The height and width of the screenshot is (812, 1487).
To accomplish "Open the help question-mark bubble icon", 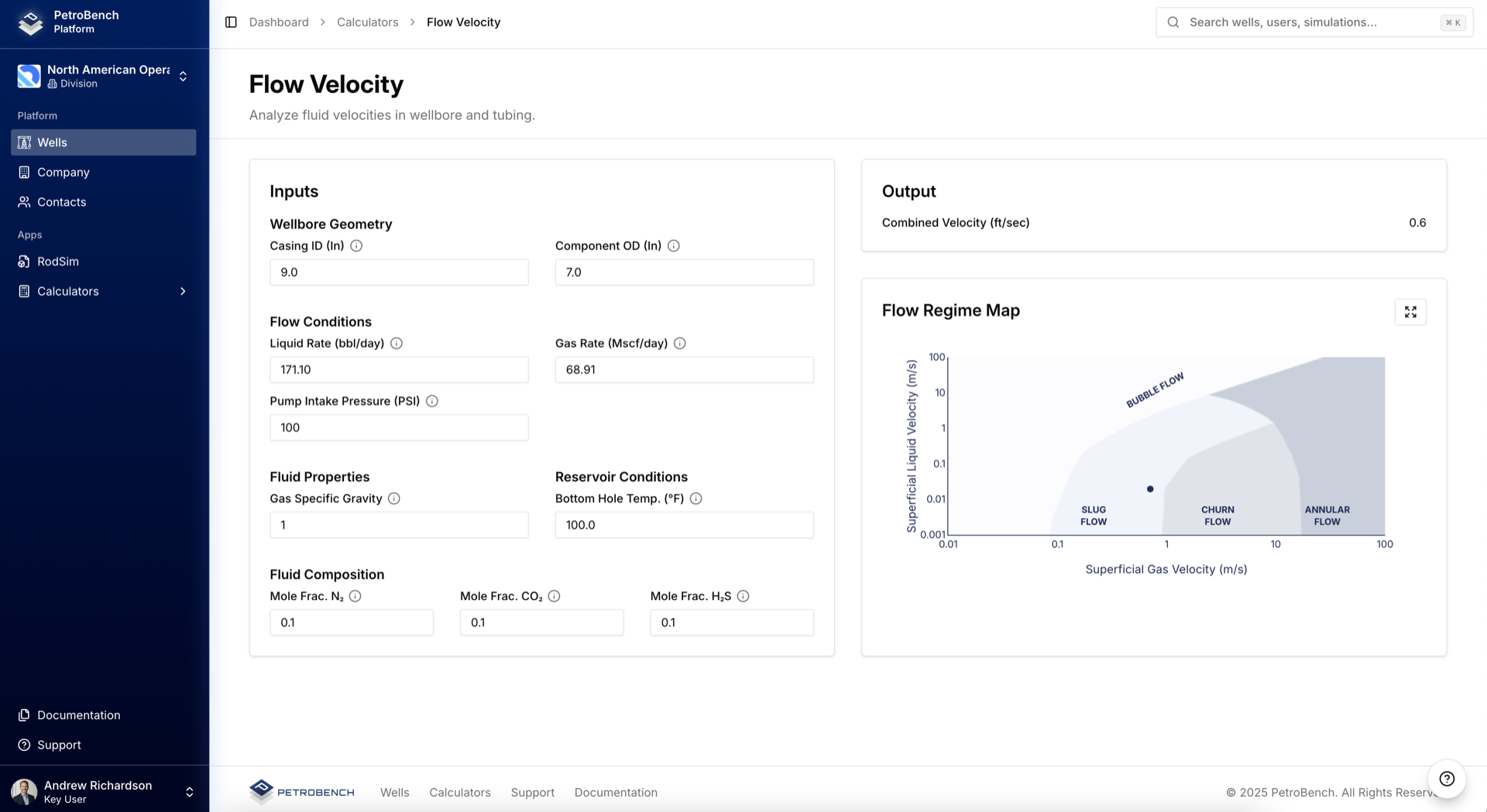I will coord(1447,779).
